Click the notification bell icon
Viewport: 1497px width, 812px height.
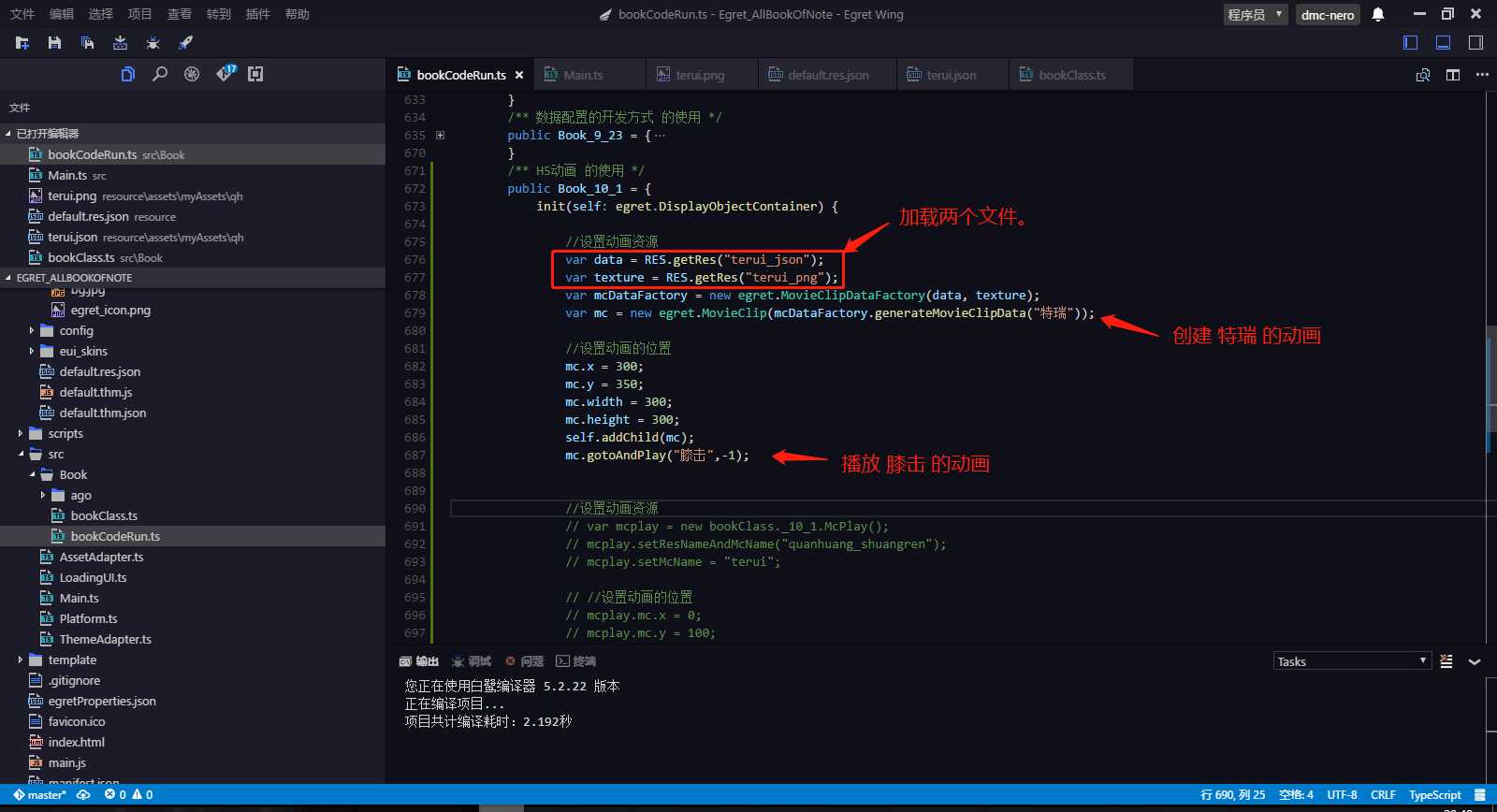[x=1378, y=14]
